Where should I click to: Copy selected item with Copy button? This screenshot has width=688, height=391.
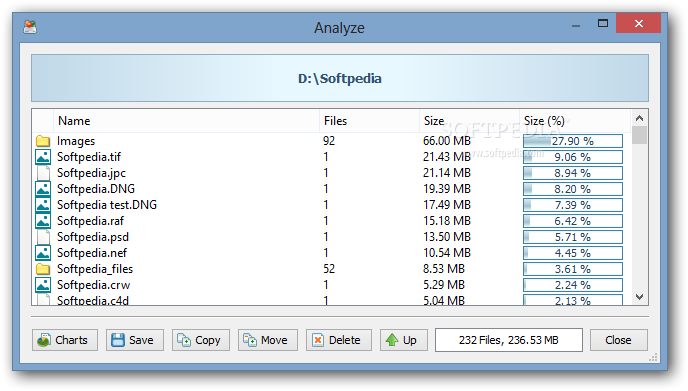click(x=201, y=340)
